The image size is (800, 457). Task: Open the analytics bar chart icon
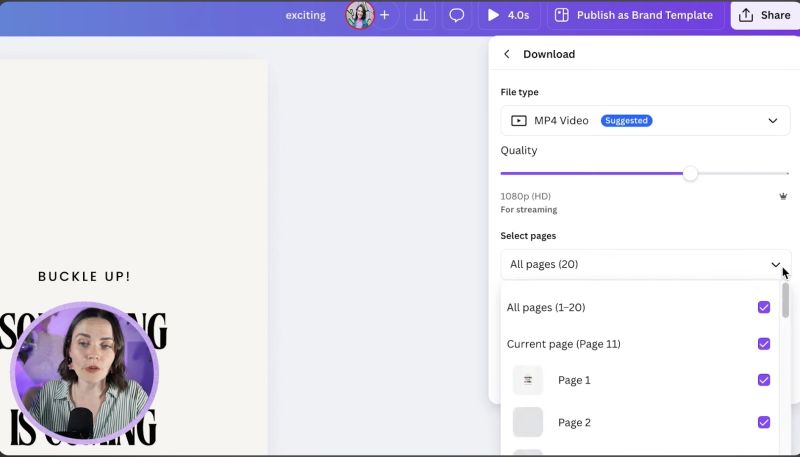point(420,15)
